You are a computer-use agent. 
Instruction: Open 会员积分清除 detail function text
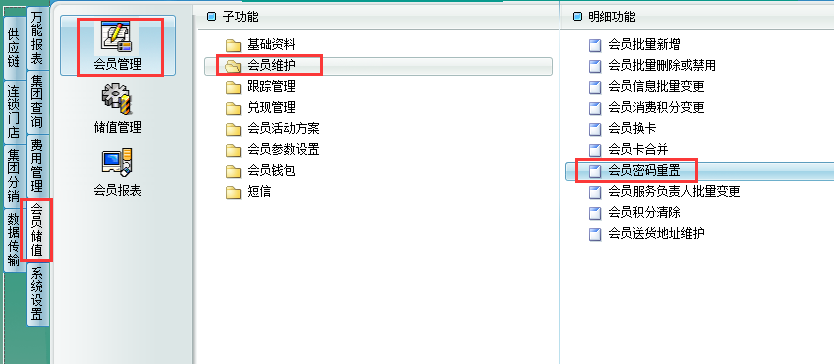(644, 213)
